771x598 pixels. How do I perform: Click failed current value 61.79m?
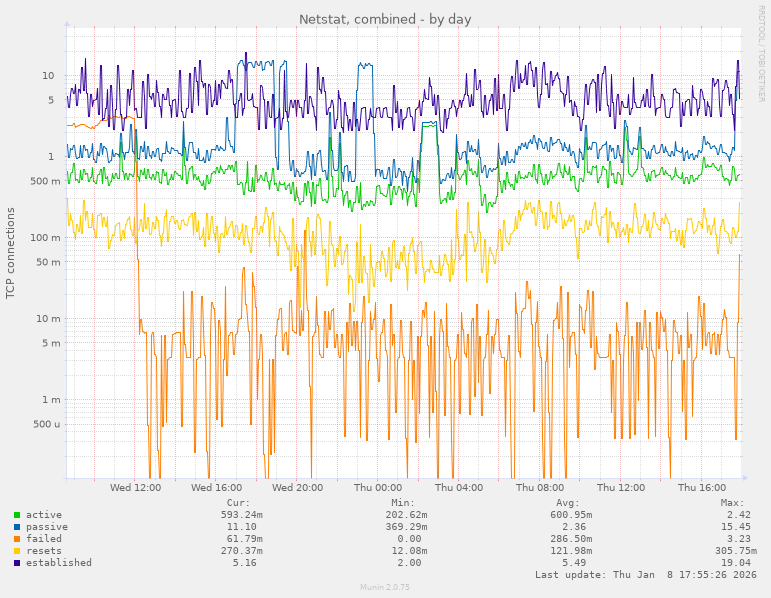pyautogui.click(x=244, y=539)
